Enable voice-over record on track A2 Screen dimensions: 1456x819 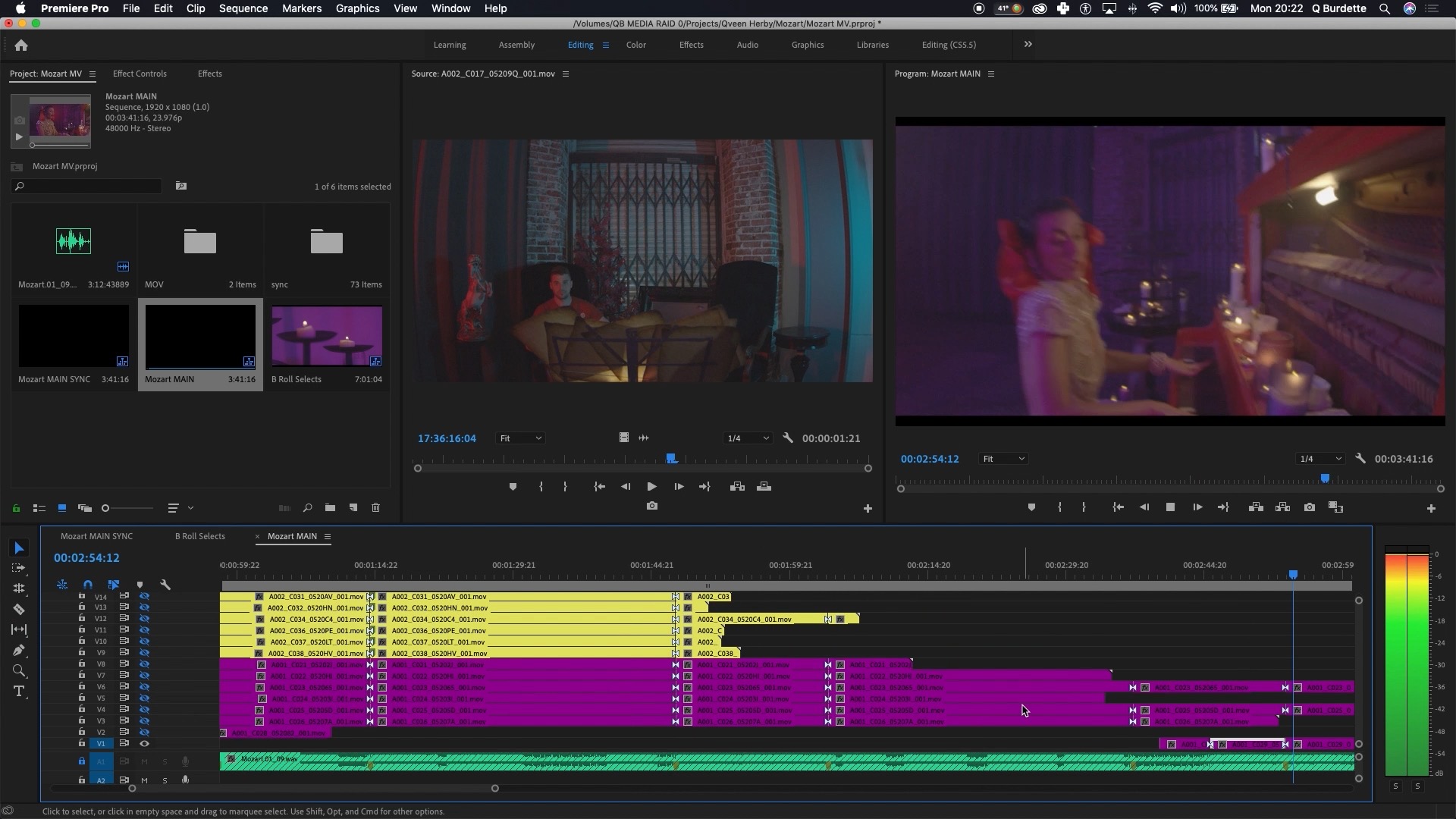(x=185, y=780)
